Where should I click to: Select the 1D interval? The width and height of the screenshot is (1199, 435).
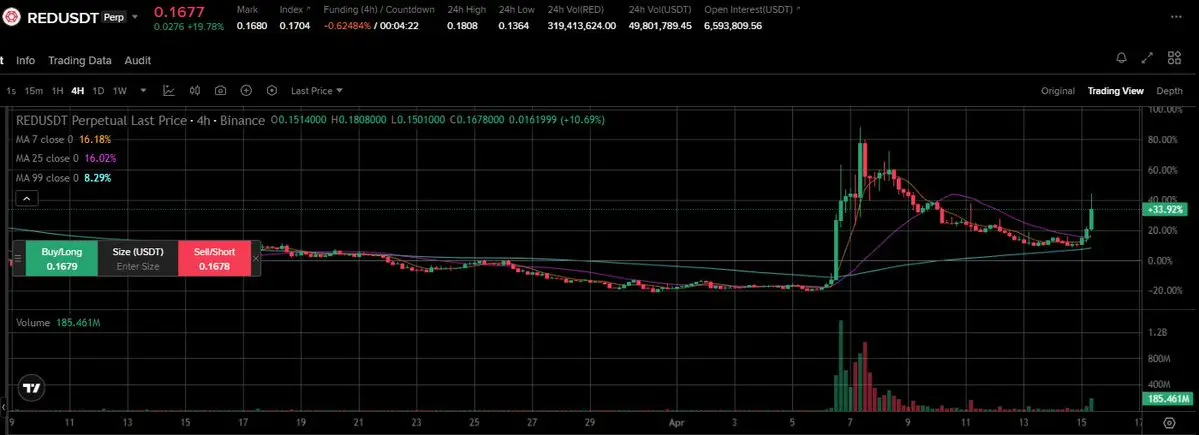98,90
